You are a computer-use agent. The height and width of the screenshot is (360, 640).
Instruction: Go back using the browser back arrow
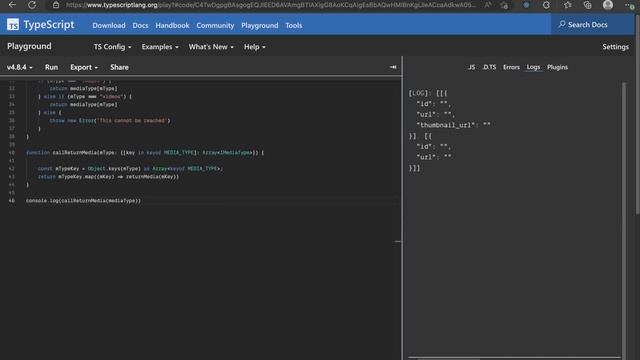(x=12, y=5)
